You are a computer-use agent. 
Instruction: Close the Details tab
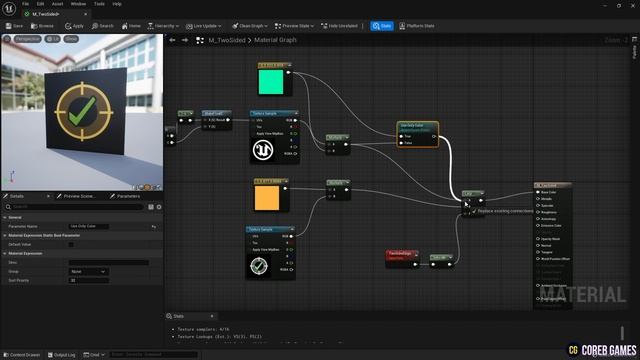point(48,196)
